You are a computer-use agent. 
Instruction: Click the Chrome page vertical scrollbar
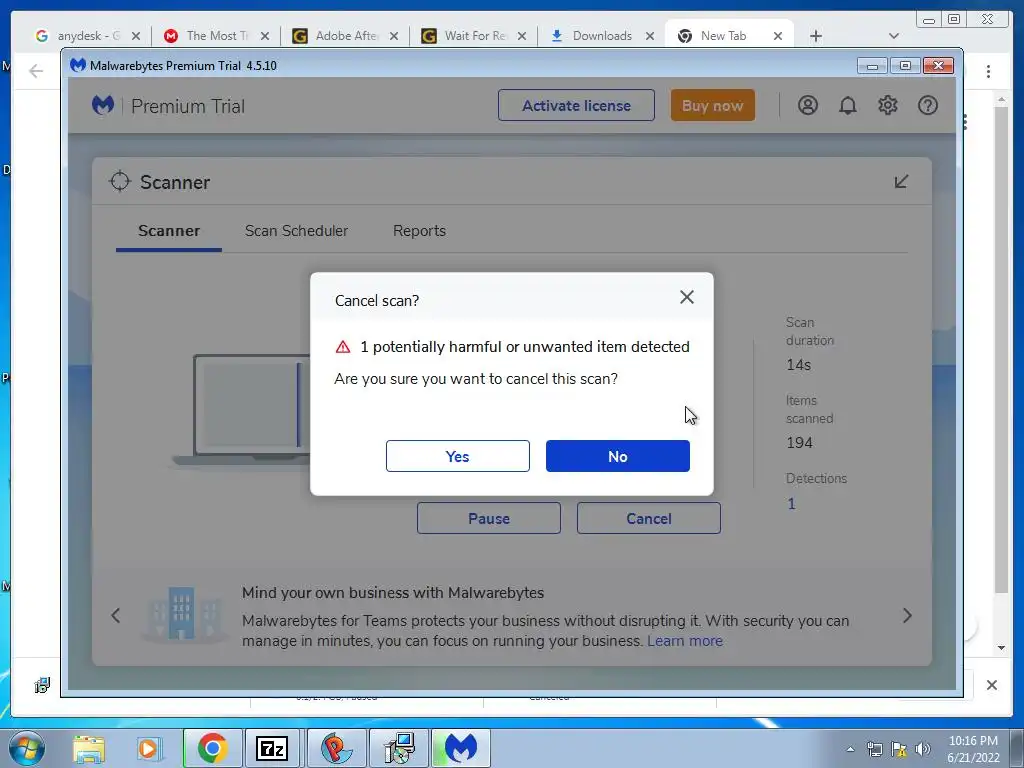(1001, 349)
